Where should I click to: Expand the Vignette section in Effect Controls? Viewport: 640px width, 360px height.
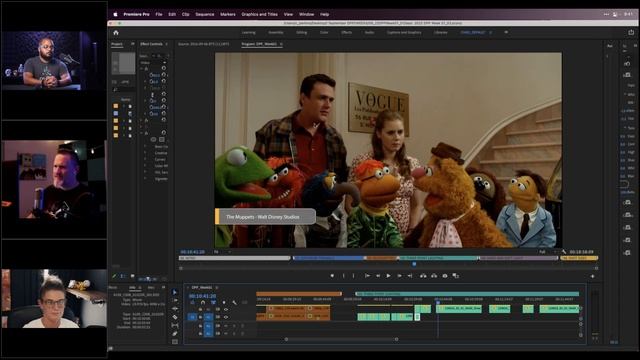click(145, 179)
